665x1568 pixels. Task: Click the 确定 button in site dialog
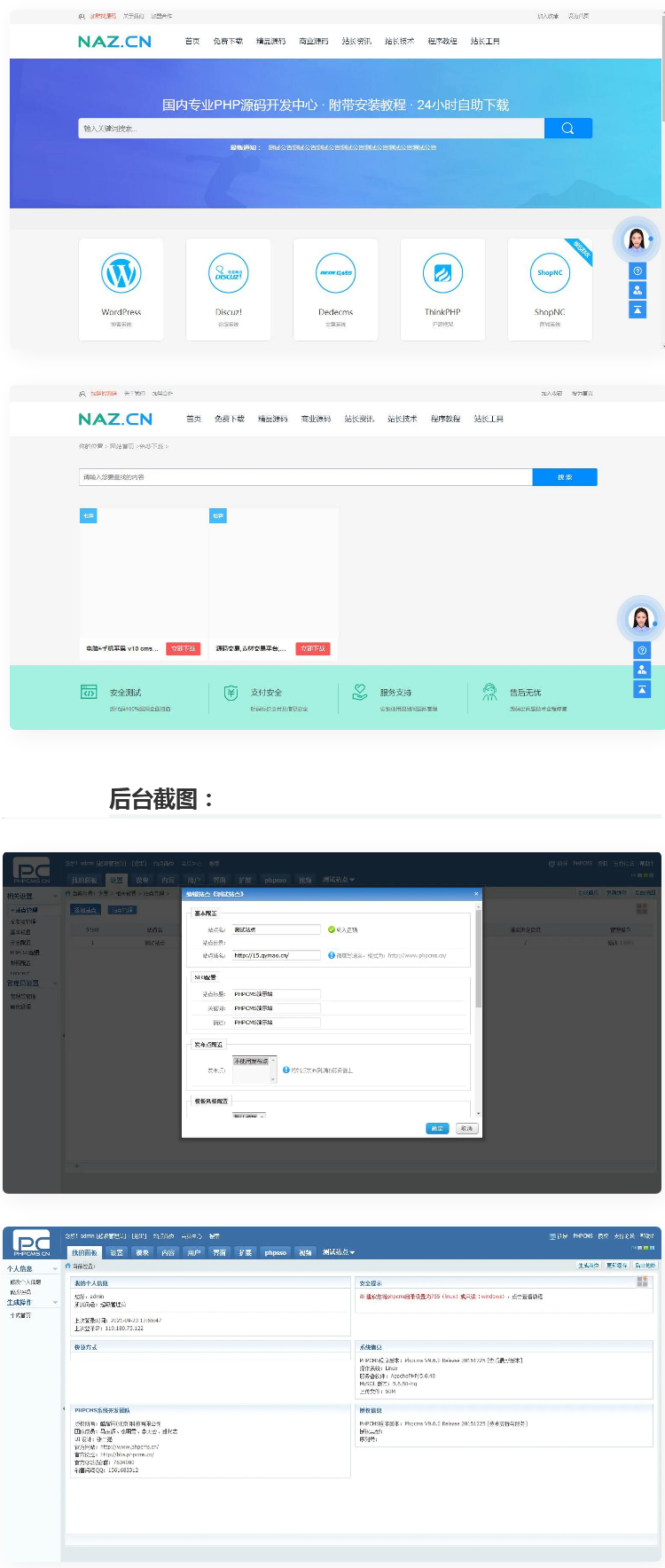[x=437, y=1128]
